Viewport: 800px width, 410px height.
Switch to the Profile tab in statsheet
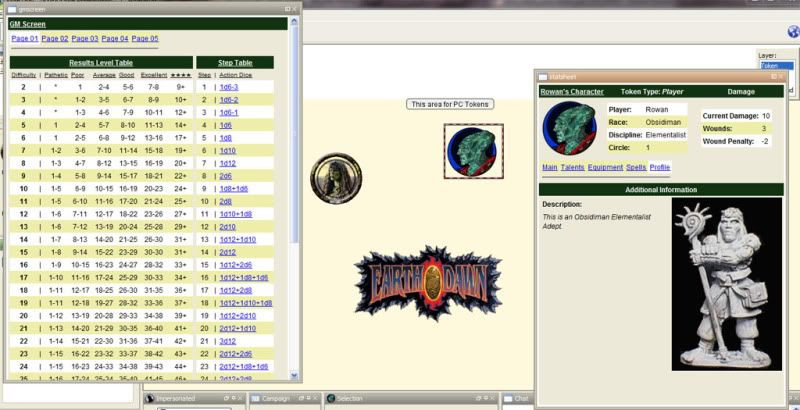[x=660, y=167]
